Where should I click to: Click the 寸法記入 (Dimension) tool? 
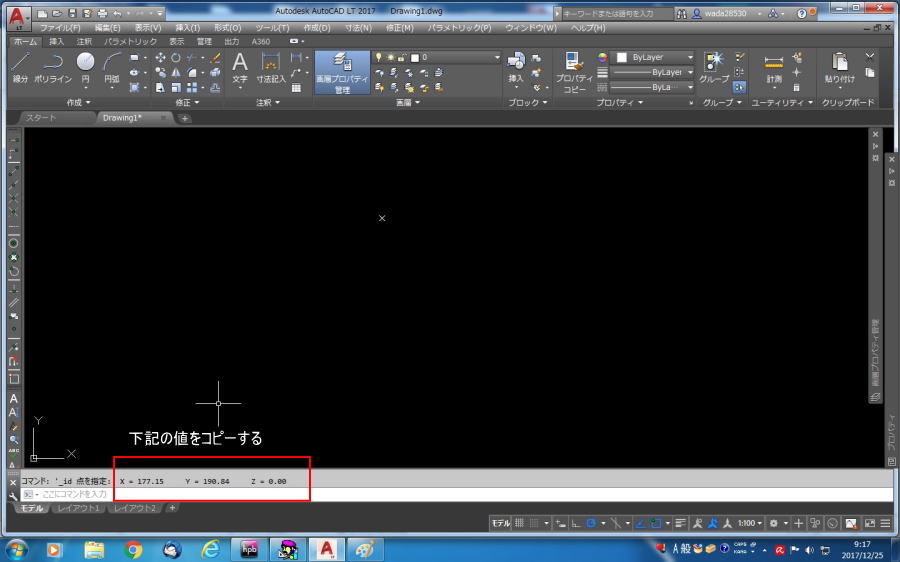click(270, 68)
